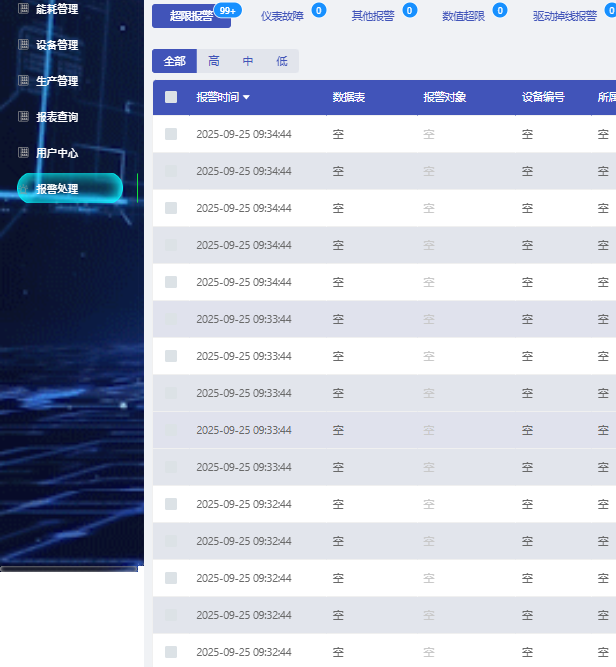Click the 能耗管理 sidebar icon
The height and width of the screenshot is (667, 616).
point(23,9)
